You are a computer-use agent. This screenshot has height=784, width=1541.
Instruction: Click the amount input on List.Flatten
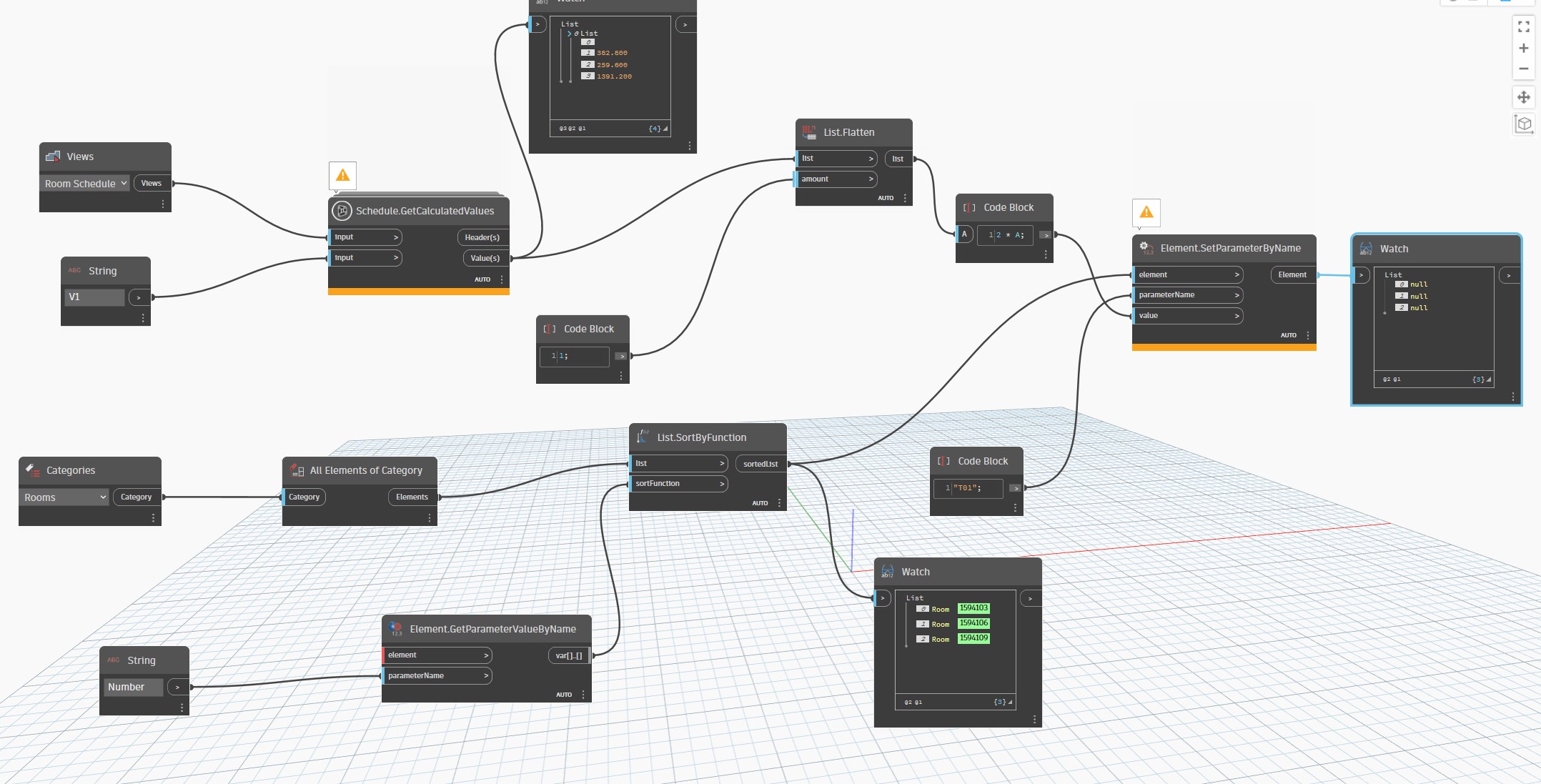[x=836, y=179]
